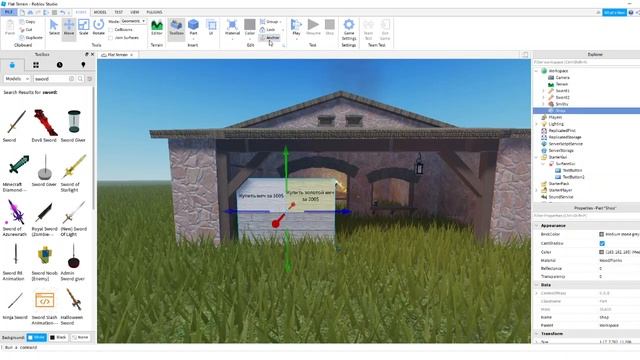Collapse the Appearance properties section
Image resolution: width=640 pixels, height=360 pixels.
point(537,226)
